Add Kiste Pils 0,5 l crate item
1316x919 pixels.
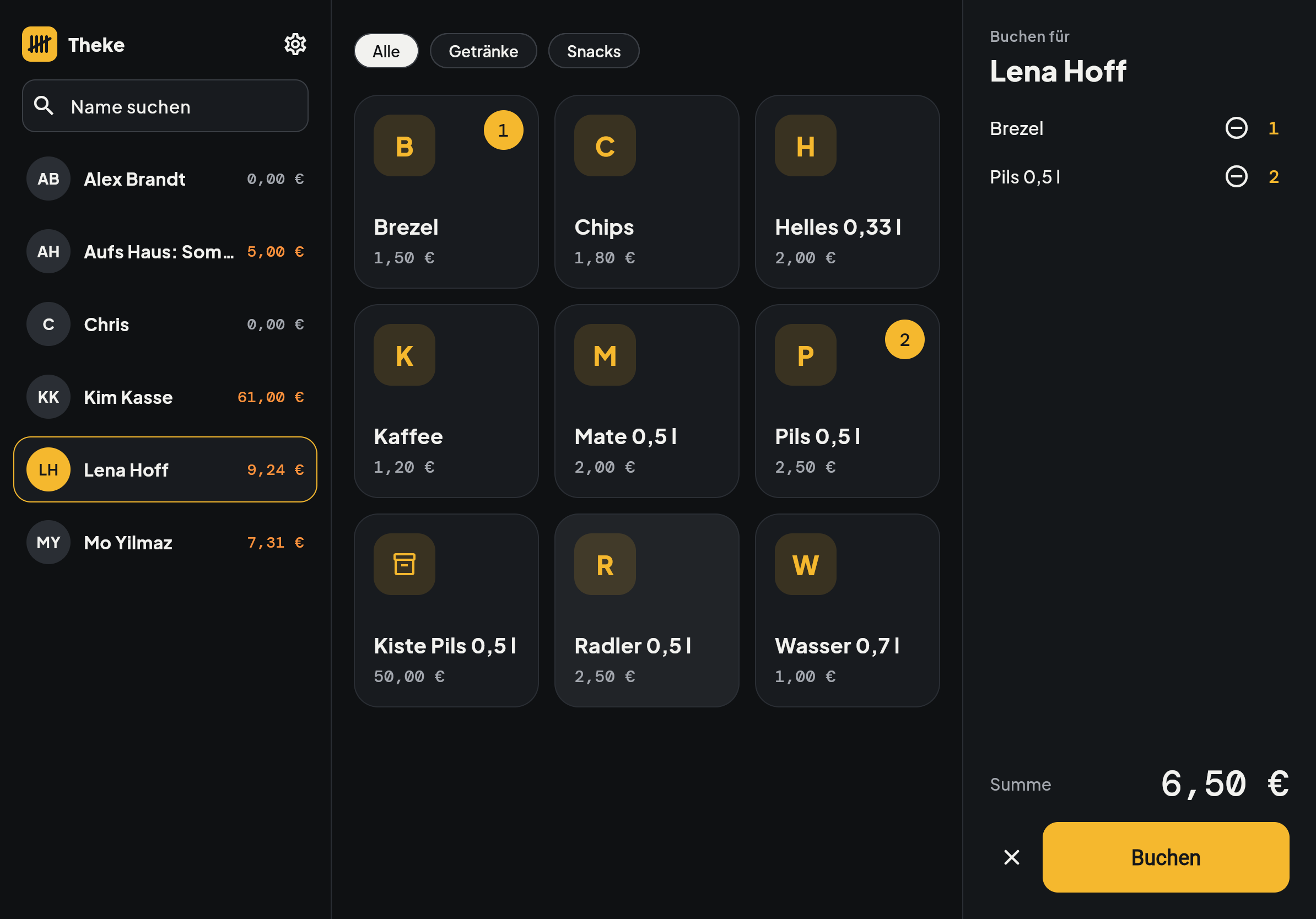pos(446,610)
